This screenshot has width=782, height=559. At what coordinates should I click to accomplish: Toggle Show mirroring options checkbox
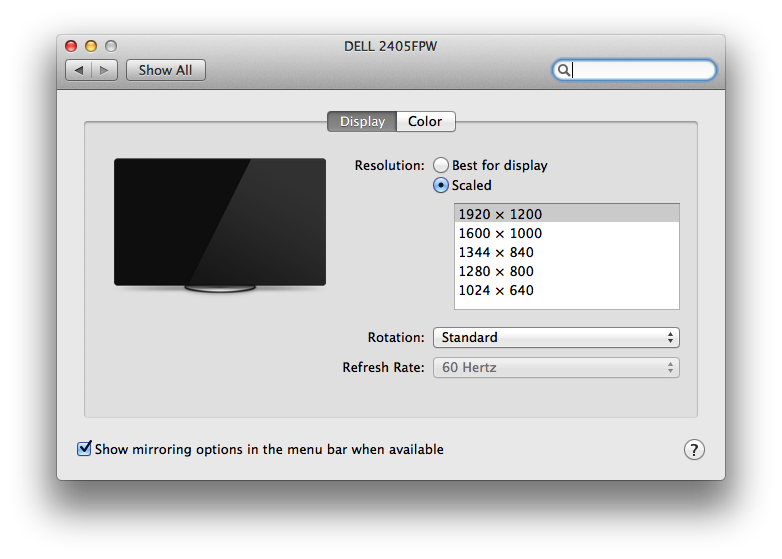84,448
